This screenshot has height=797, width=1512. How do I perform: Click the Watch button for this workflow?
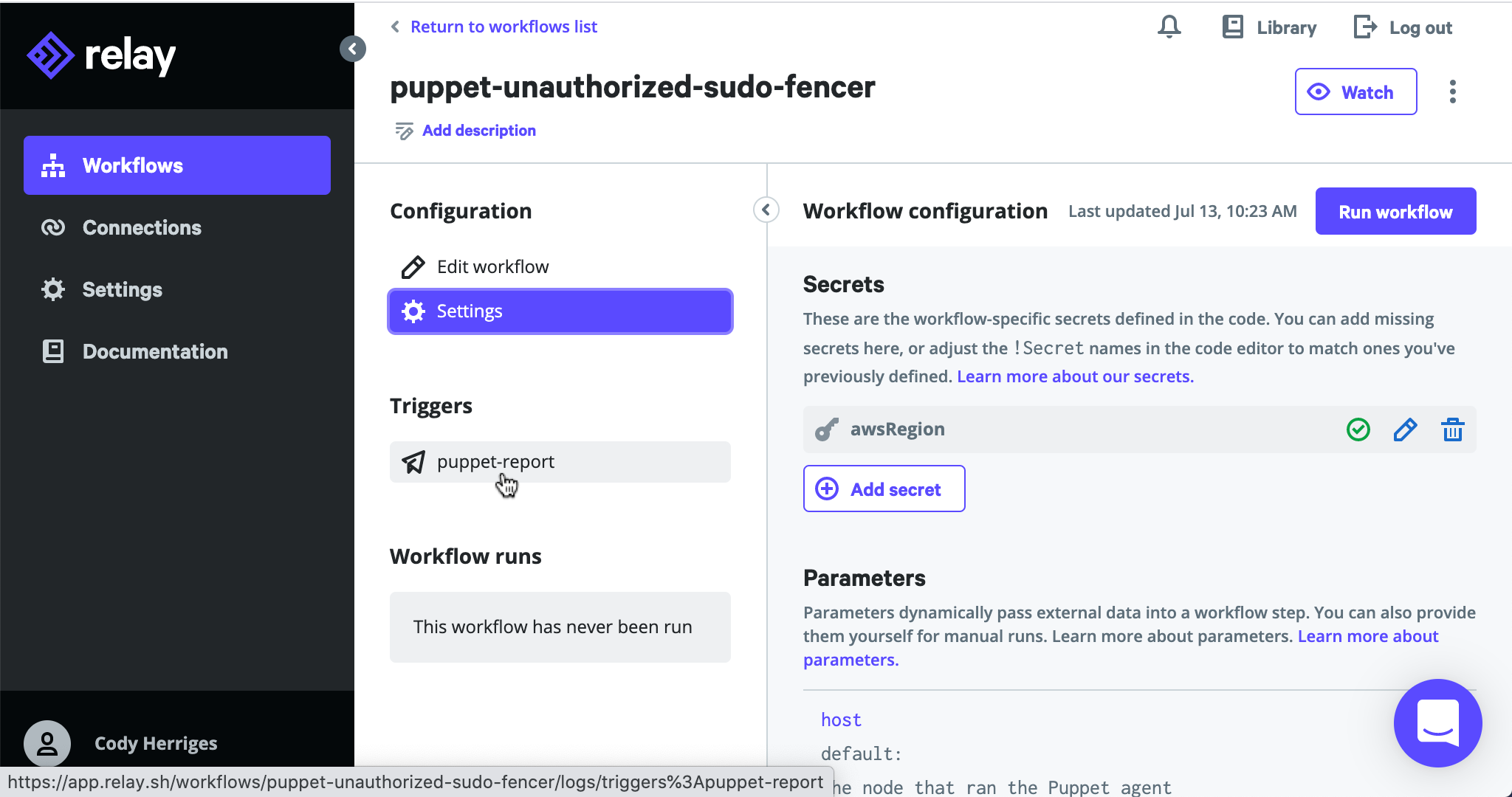click(1355, 91)
